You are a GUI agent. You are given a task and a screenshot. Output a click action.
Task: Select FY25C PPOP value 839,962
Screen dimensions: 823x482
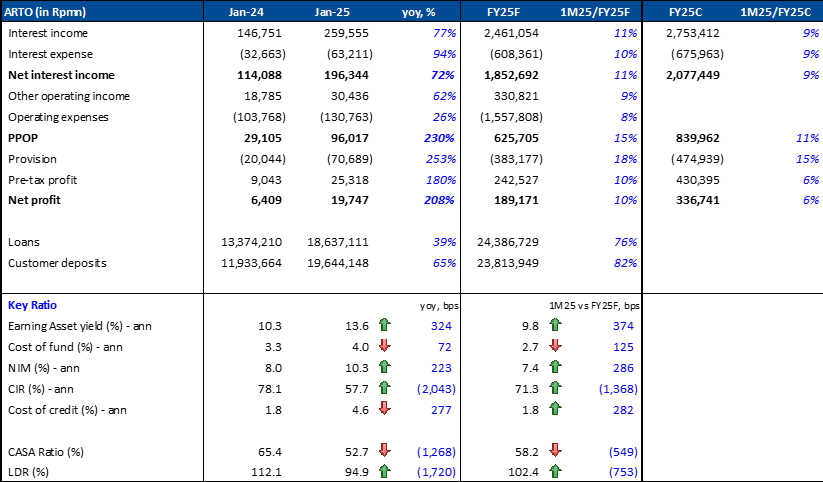tap(698, 138)
